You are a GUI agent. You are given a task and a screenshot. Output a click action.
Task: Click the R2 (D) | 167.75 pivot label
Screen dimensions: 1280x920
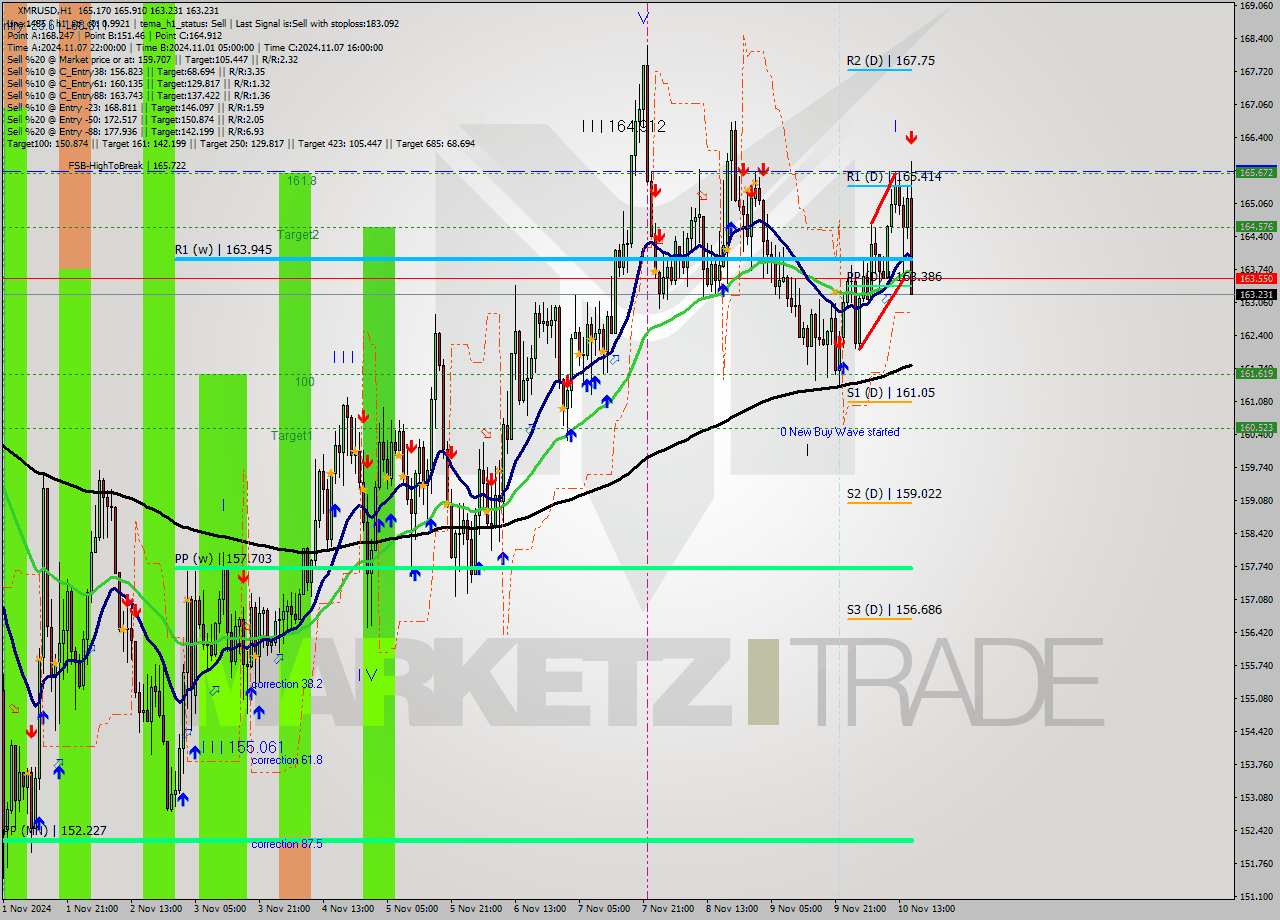point(890,61)
